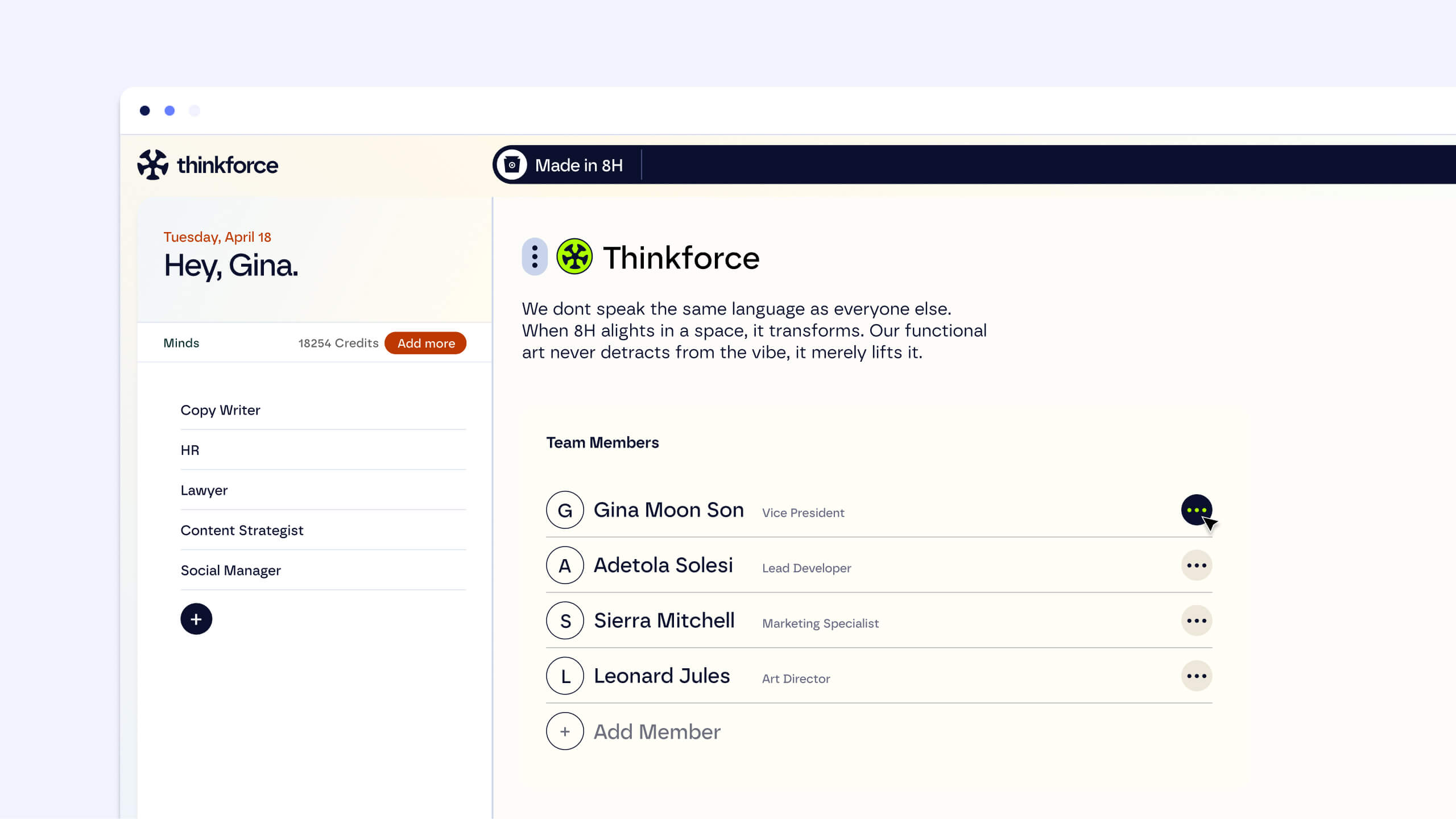1456x819 pixels.
Task: Click the G avatar for Gina
Action: (x=565, y=510)
